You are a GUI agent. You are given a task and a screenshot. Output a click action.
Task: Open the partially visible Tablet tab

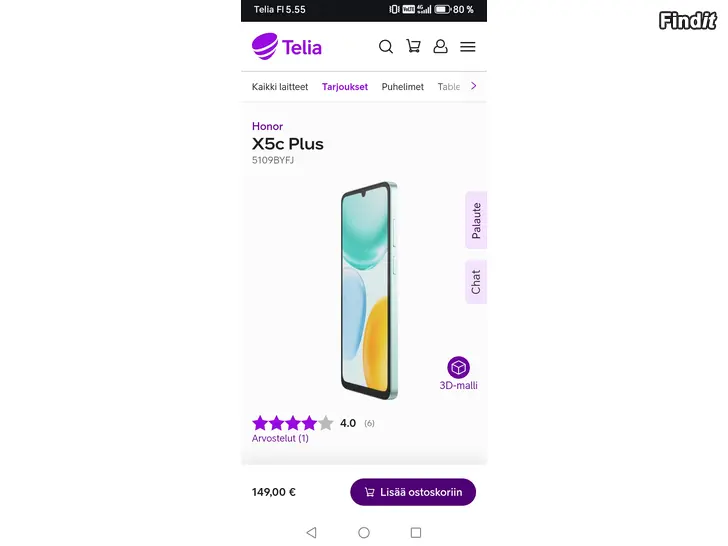point(449,87)
